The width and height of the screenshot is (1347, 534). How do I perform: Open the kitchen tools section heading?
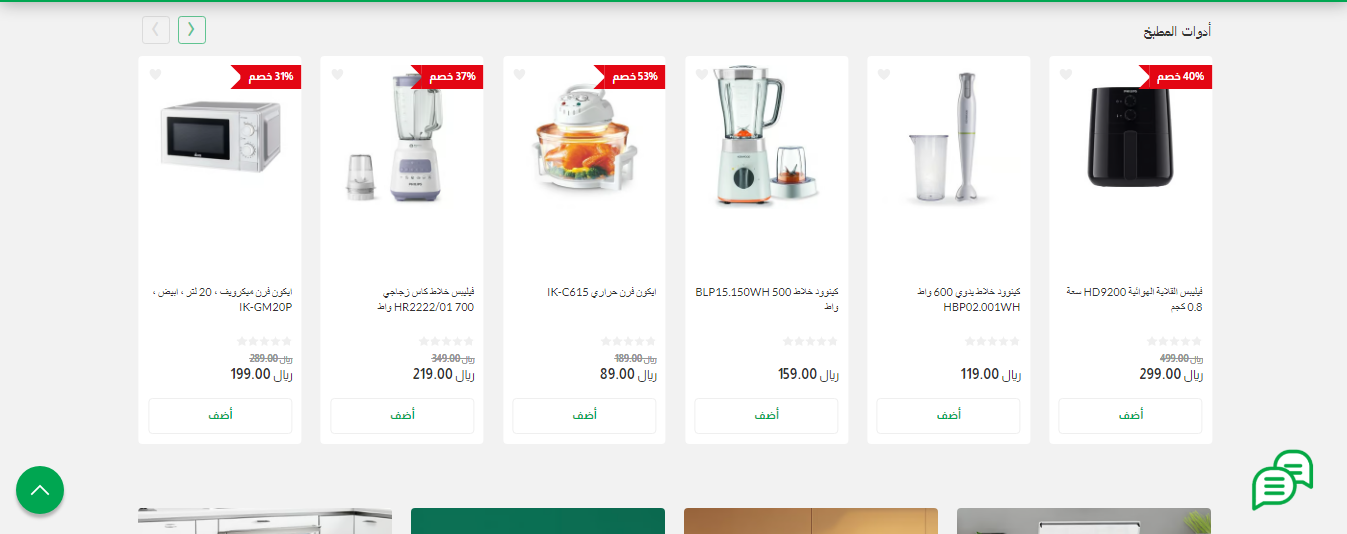[x=1177, y=31]
